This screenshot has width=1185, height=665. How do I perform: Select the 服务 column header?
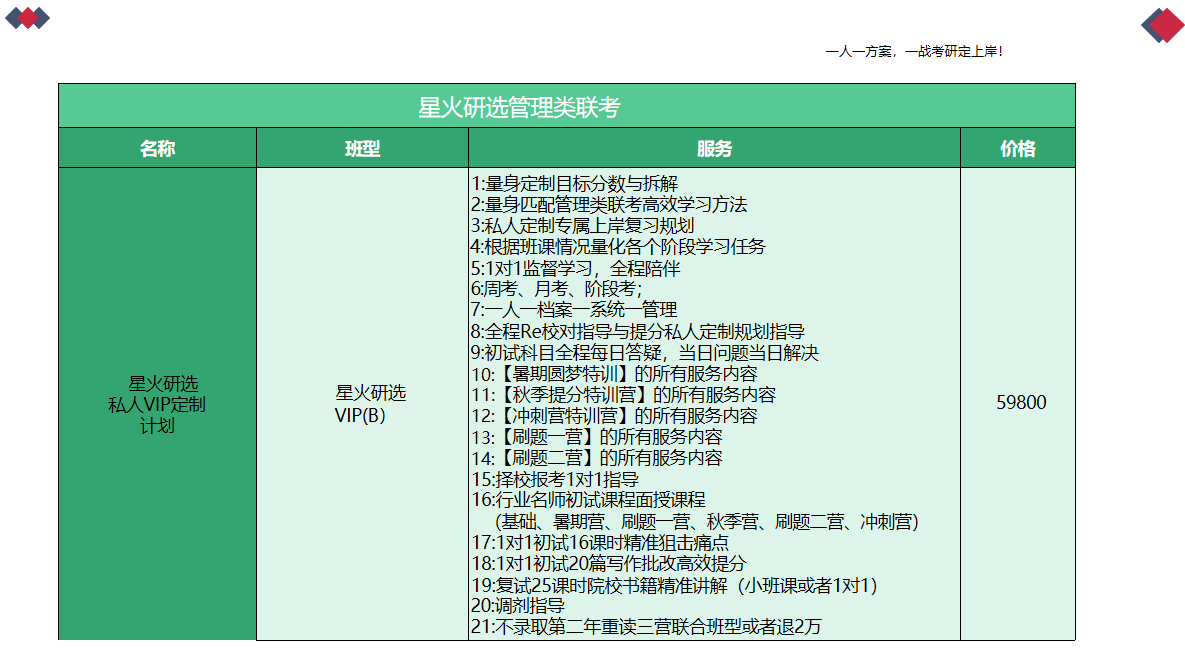coord(714,149)
